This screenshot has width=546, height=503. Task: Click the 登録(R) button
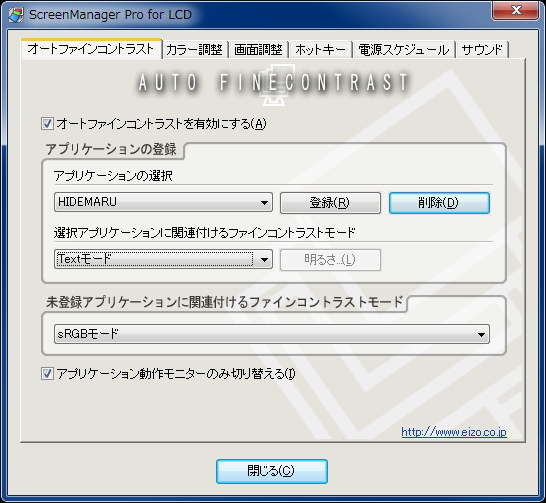click(330, 203)
